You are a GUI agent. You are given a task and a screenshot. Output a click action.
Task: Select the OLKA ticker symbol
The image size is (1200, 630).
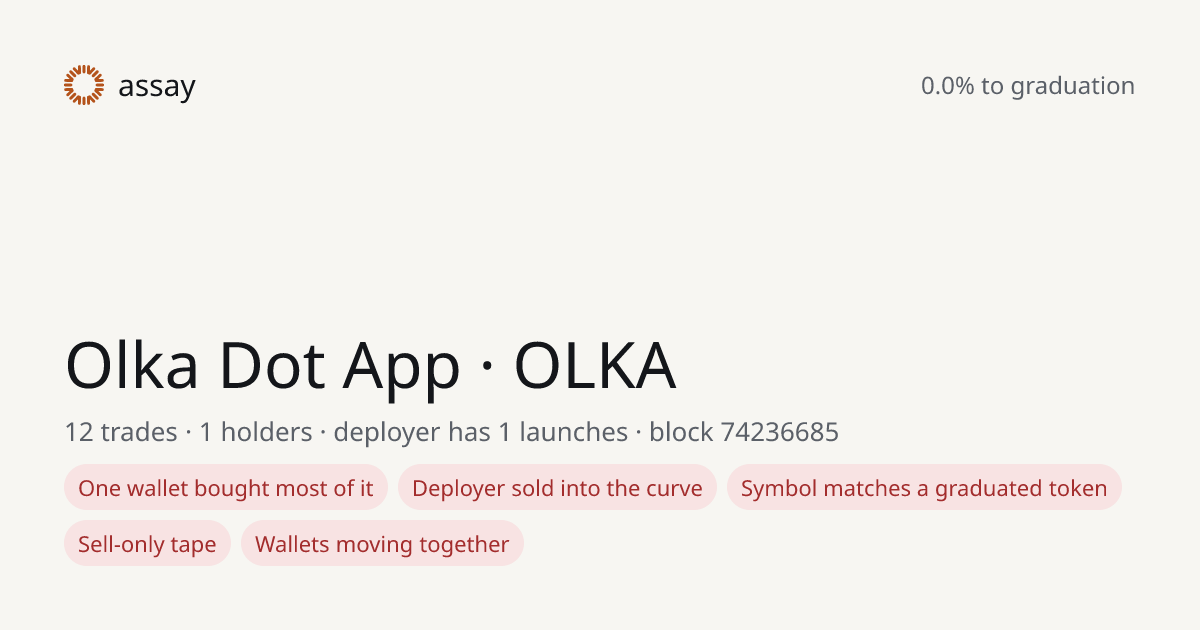point(595,366)
